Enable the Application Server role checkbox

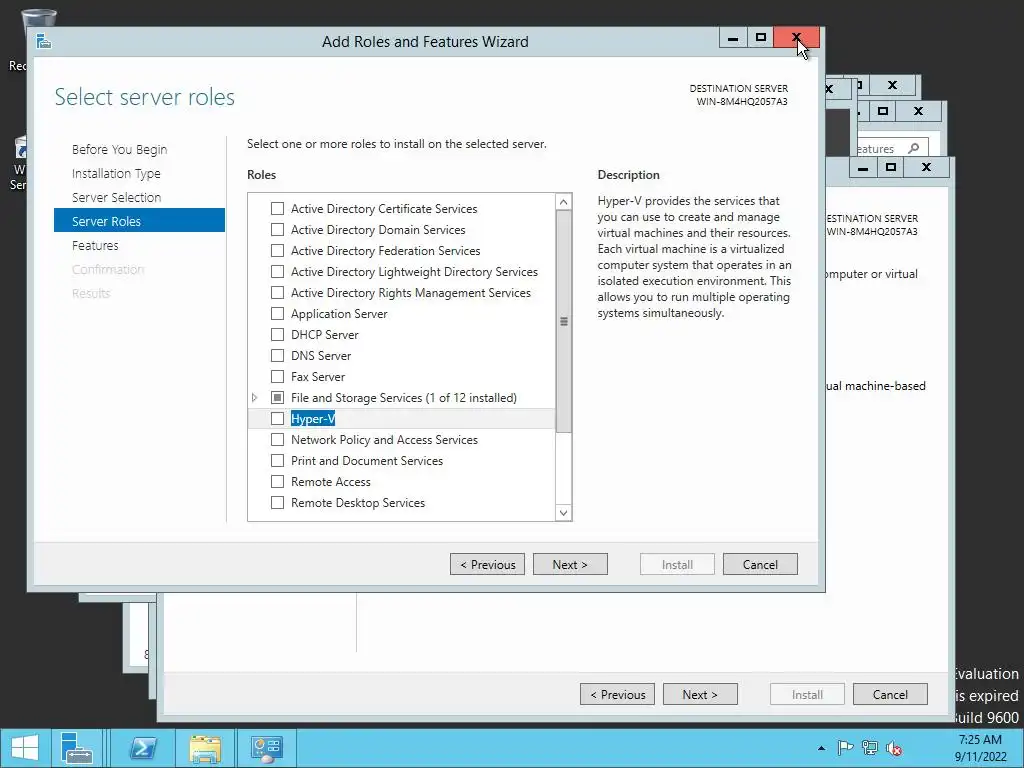coord(278,313)
